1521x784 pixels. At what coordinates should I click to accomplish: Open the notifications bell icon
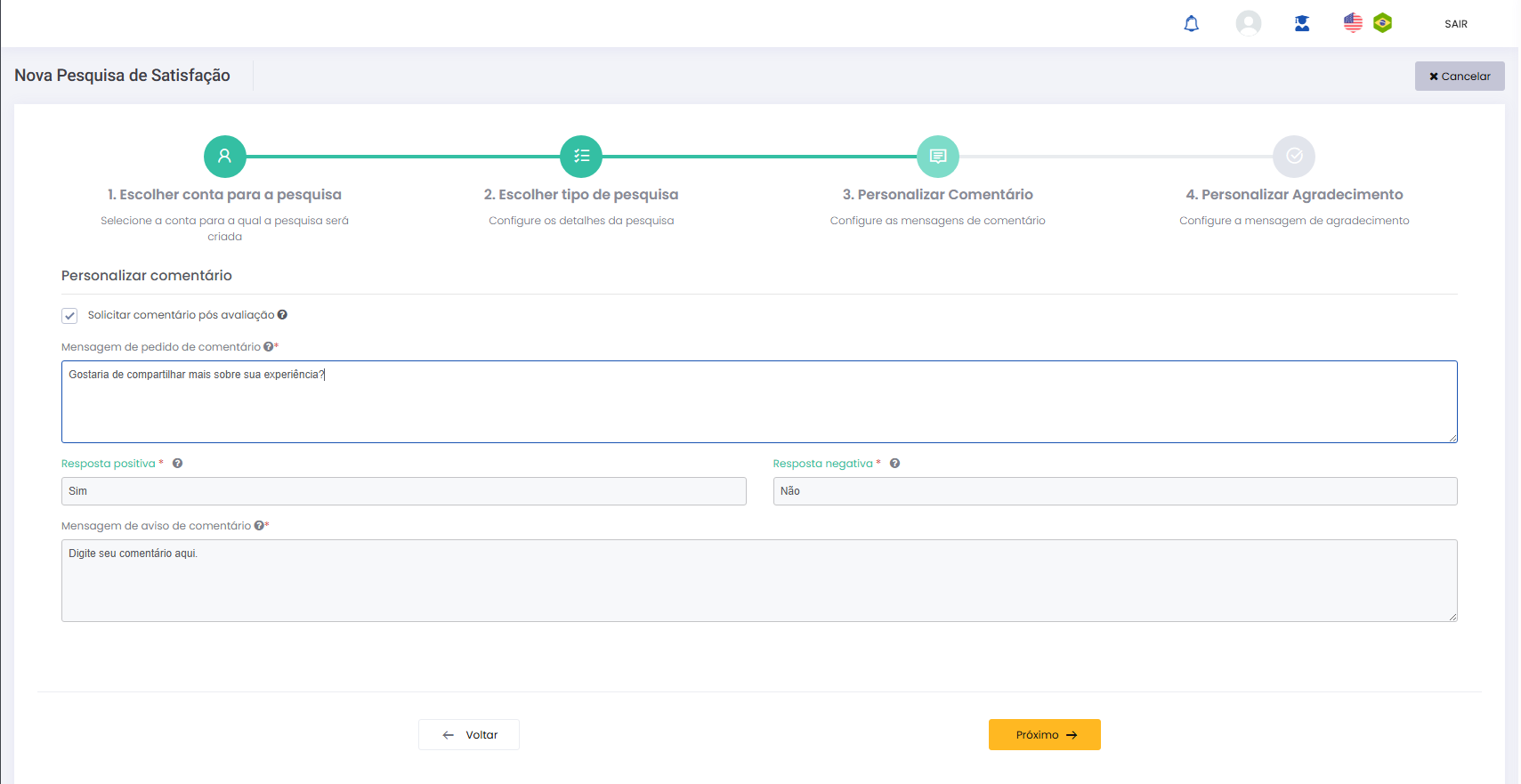1191,24
